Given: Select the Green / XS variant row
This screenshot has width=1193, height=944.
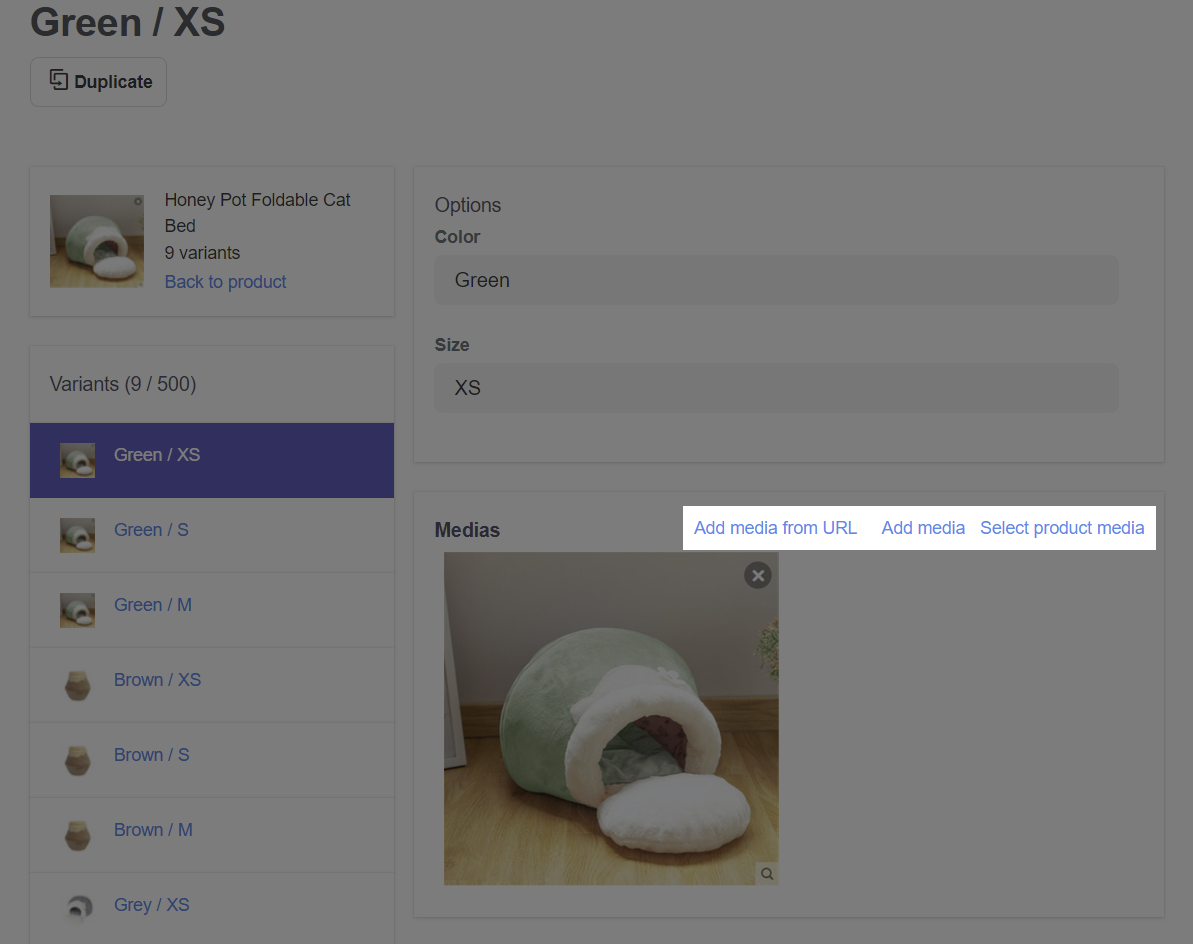Looking at the screenshot, I should (x=212, y=460).
